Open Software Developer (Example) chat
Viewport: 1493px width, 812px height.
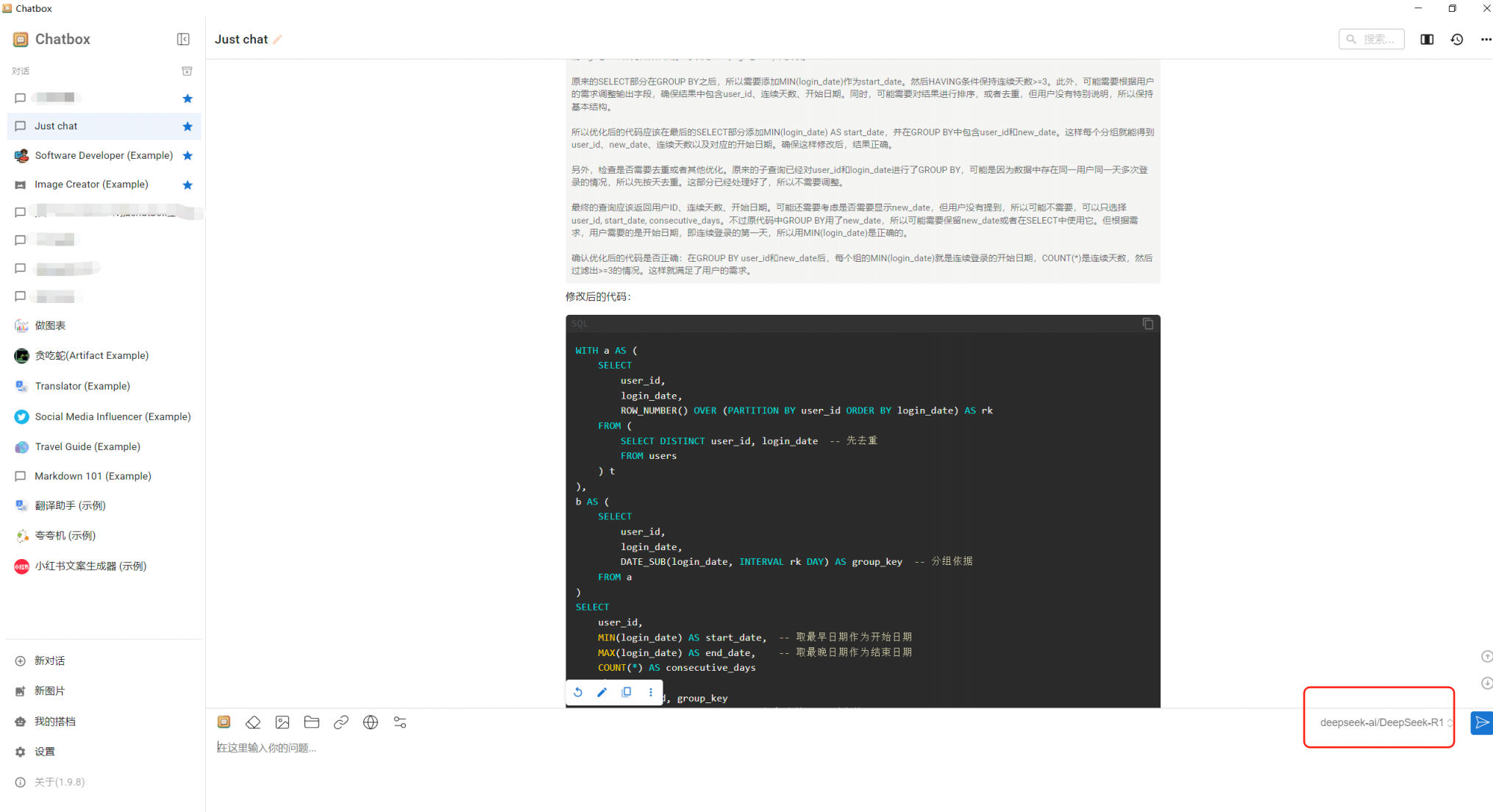coord(104,155)
